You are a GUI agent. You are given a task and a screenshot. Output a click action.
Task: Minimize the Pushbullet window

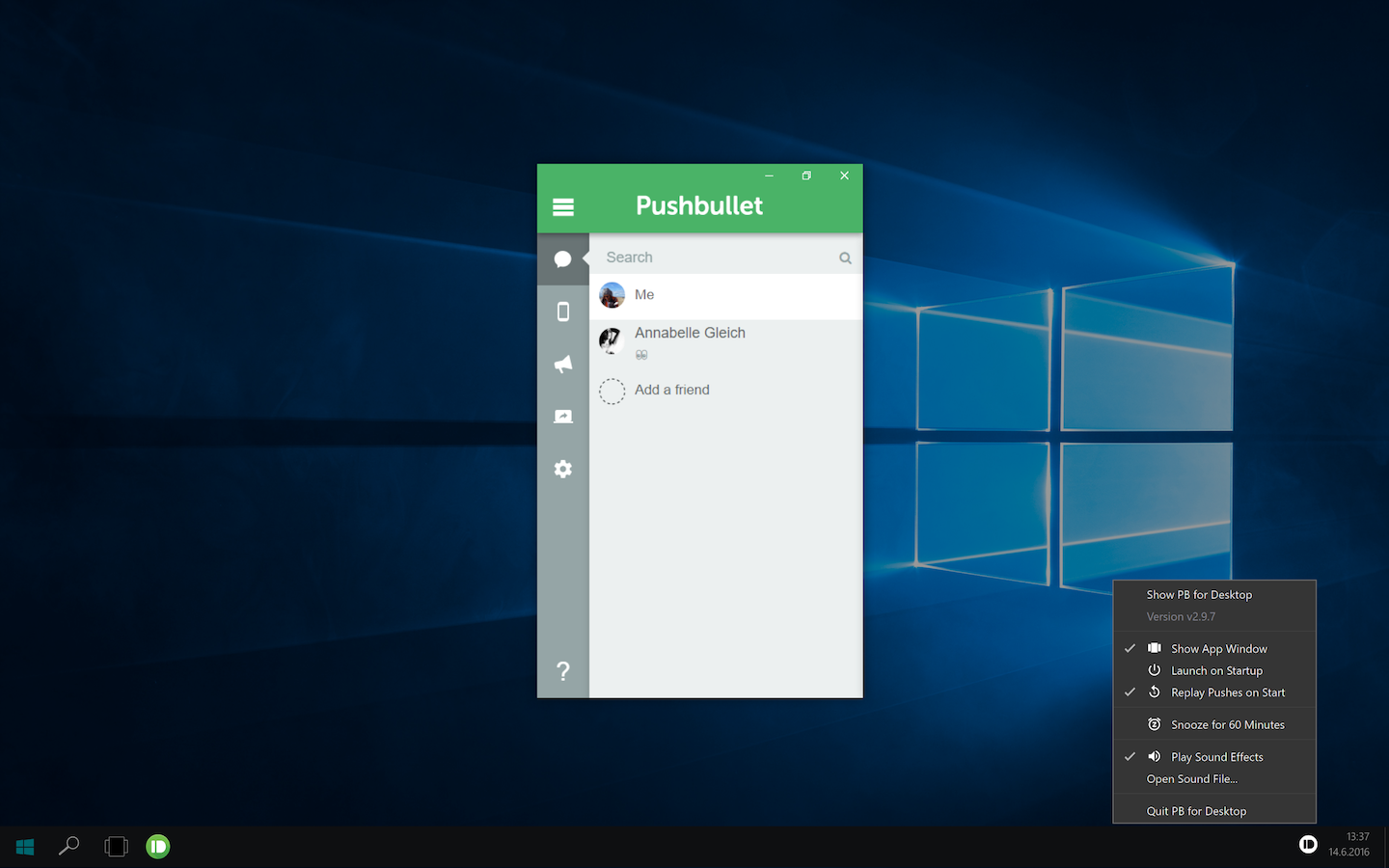click(x=769, y=176)
